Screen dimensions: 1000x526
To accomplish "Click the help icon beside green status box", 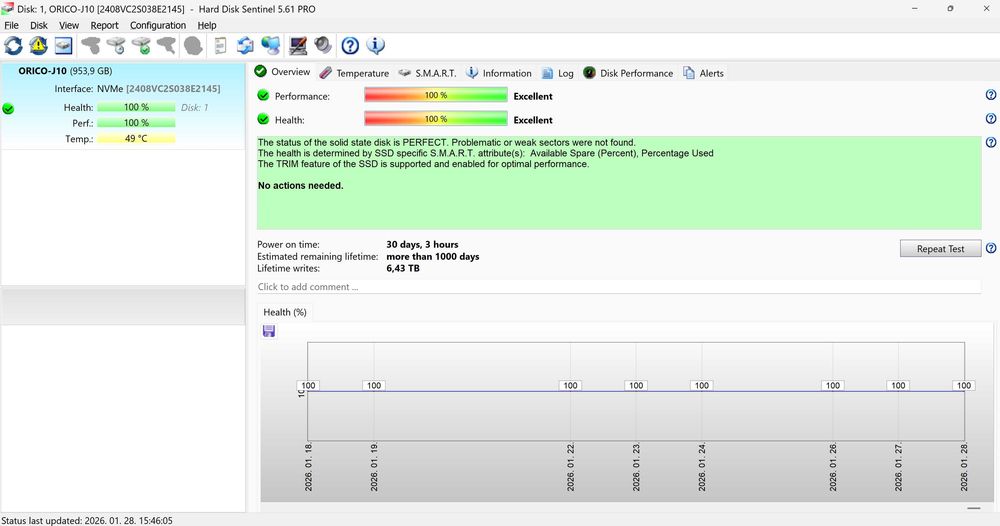I will point(990,142).
